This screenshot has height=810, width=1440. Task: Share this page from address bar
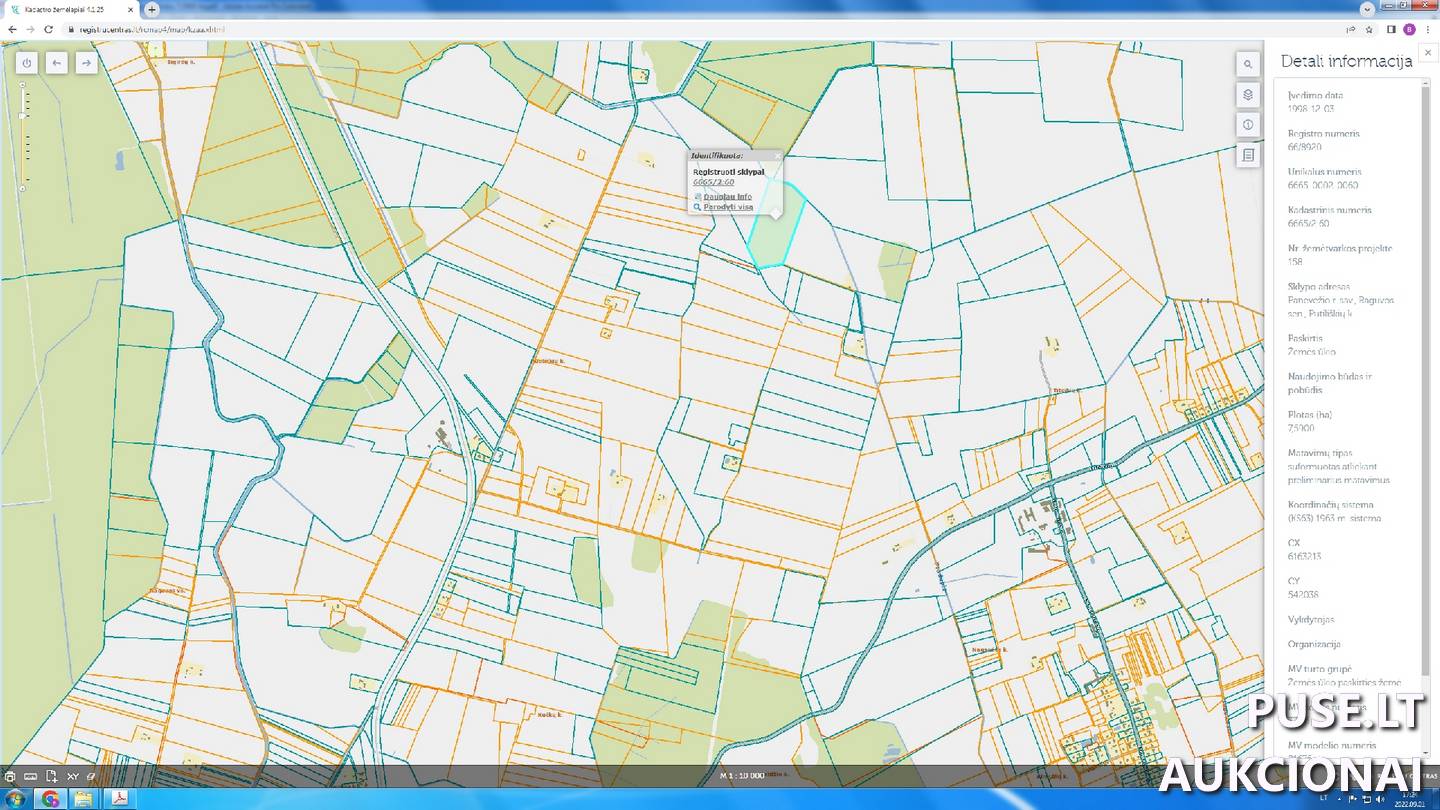[x=1351, y=29]
